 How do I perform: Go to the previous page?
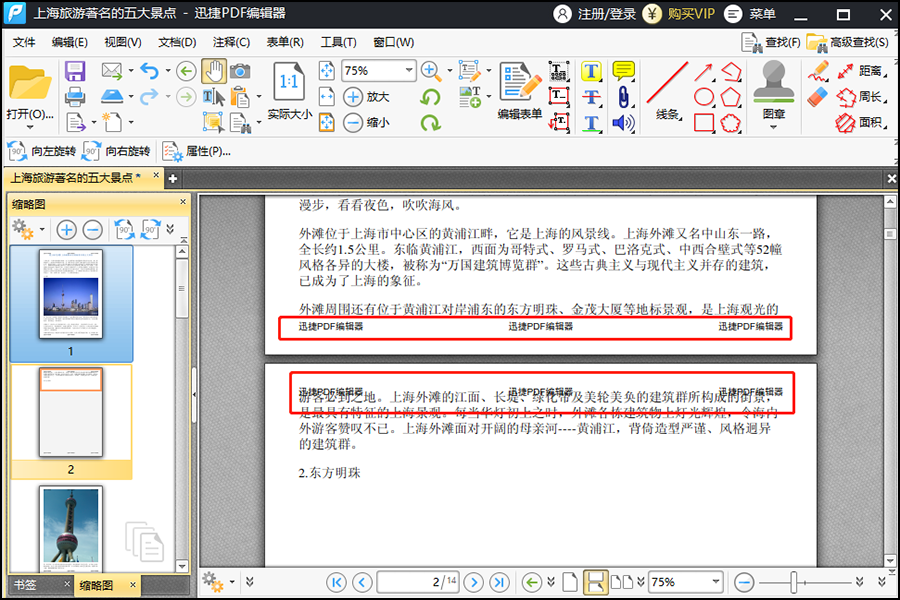click(x=362, y=582)
